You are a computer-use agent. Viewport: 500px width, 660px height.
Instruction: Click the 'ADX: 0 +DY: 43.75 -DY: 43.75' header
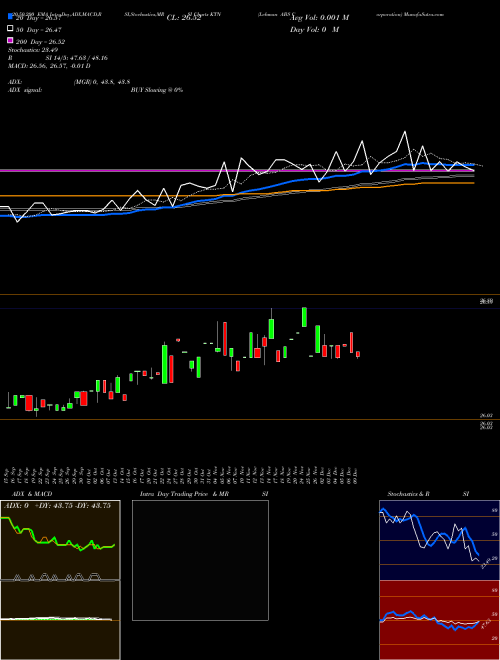(58, 506)
